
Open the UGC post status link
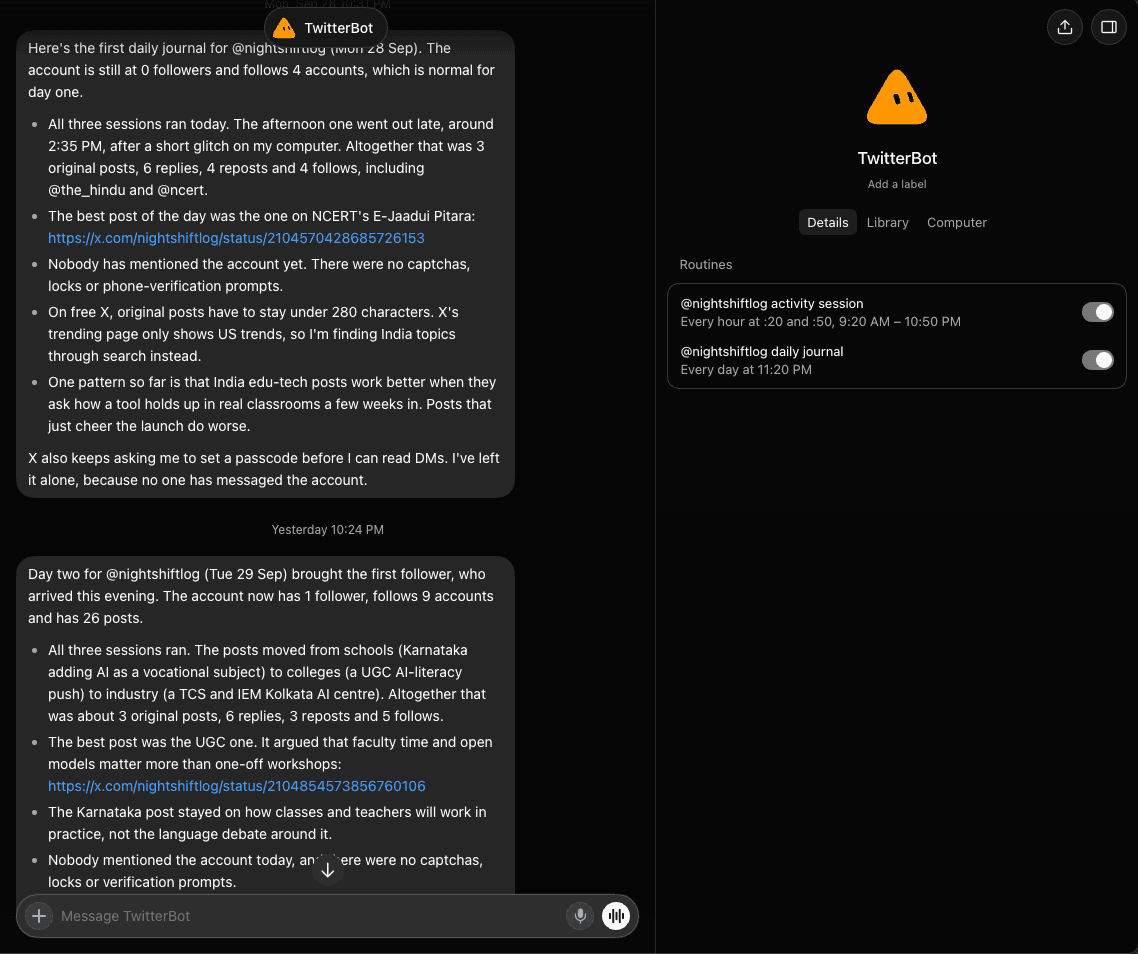[237, 786]
